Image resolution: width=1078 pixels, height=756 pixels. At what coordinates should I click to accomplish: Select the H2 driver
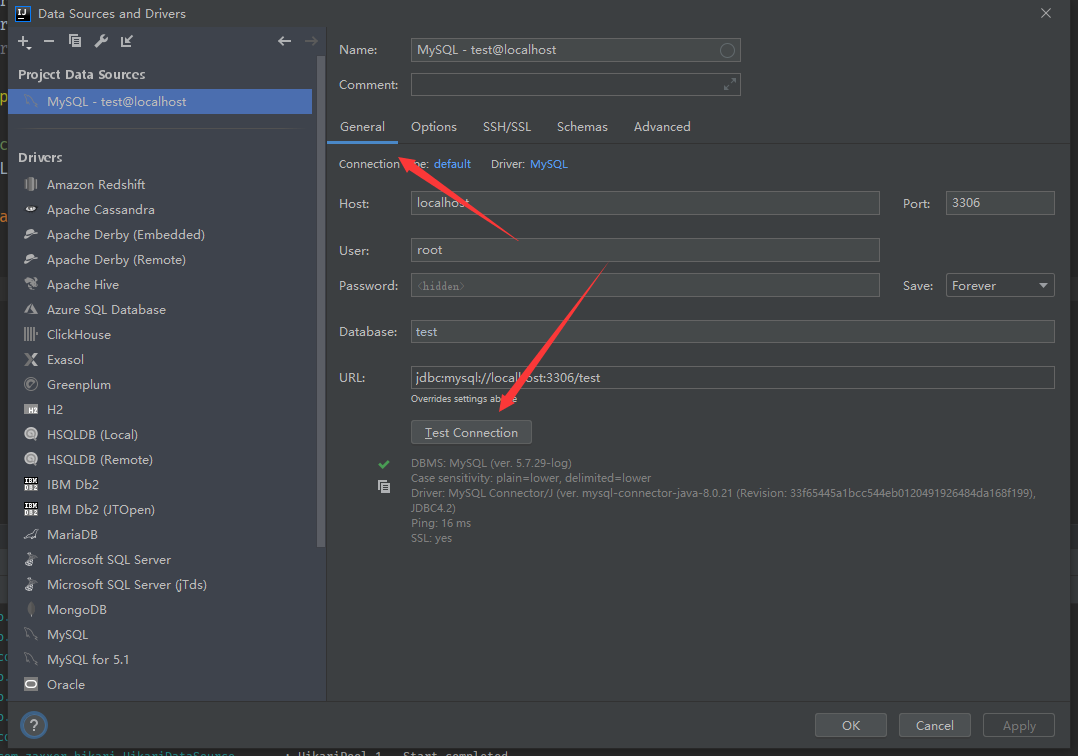(54, 410)
